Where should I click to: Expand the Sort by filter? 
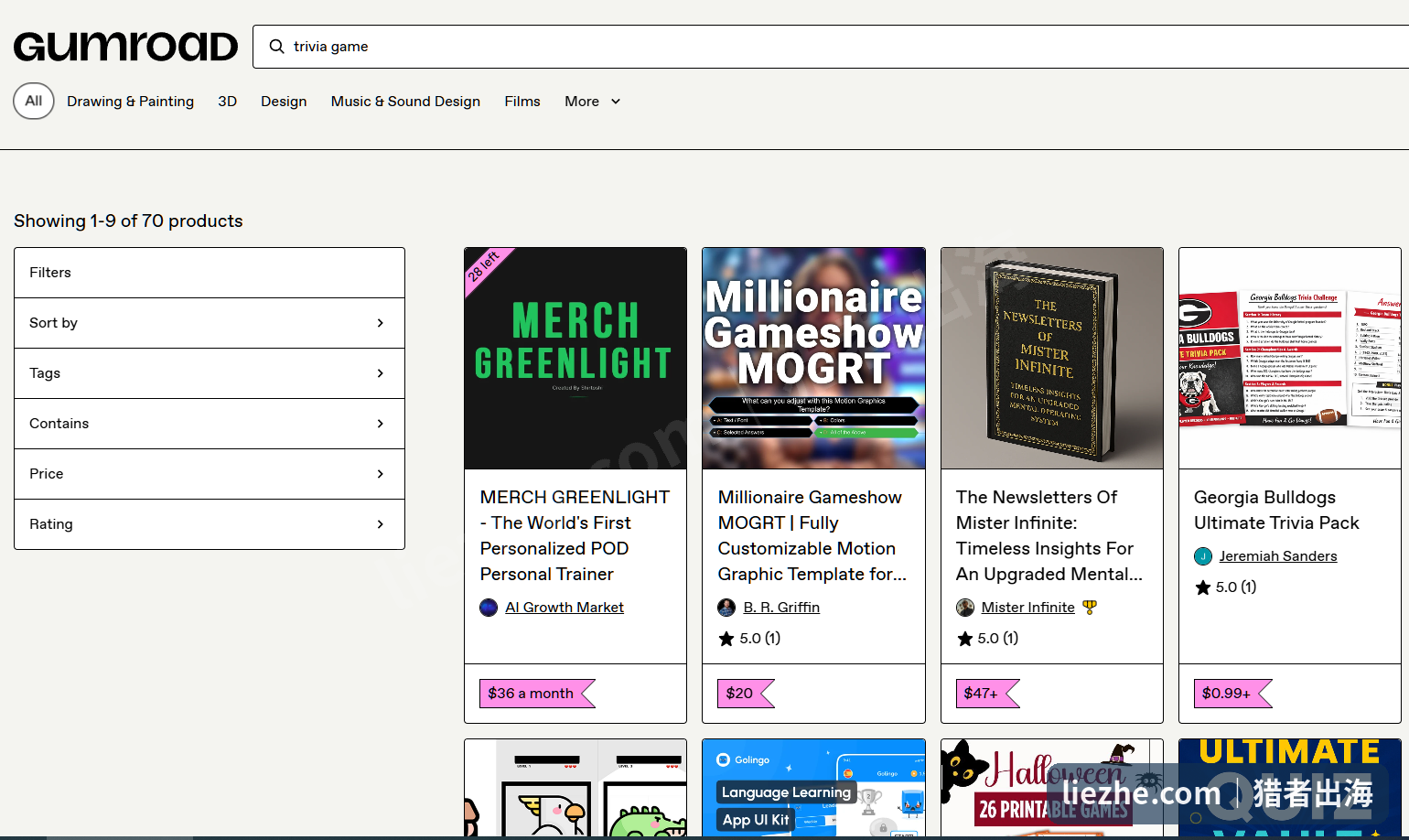pos(210,323)
